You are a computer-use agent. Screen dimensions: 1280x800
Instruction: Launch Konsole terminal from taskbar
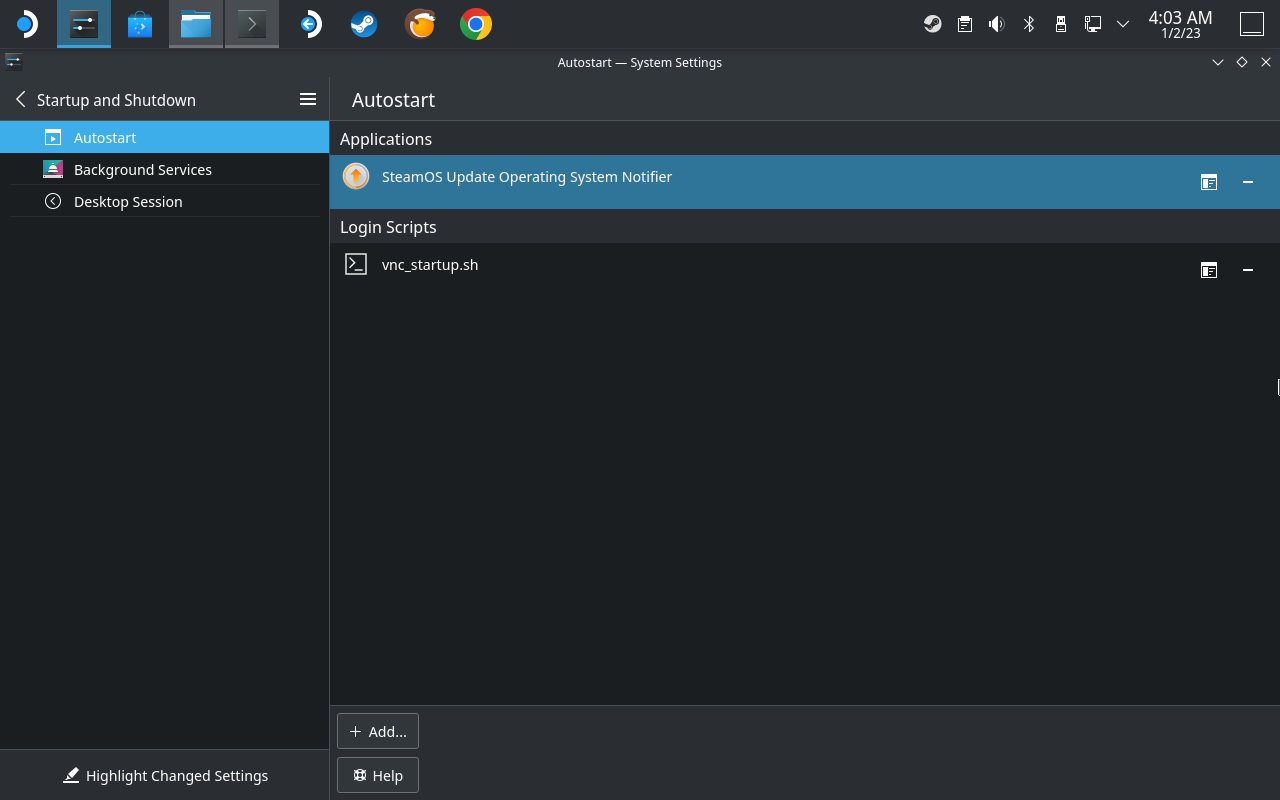point(252,24)
